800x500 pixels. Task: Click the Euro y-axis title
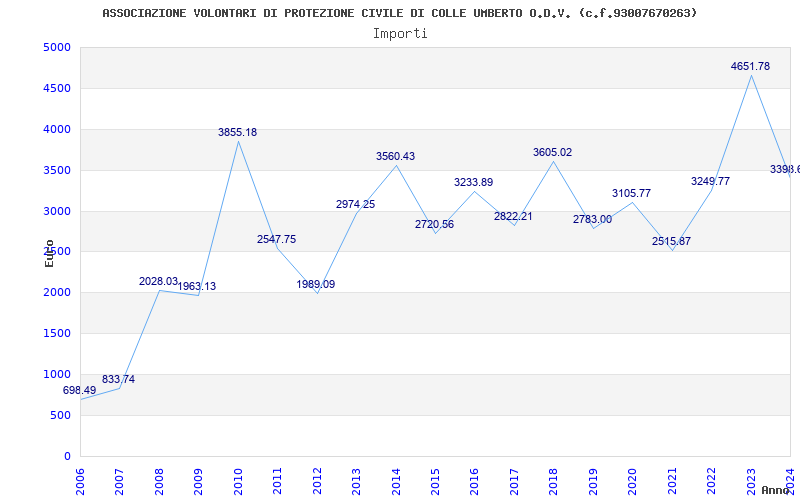[x=49, y=253]
